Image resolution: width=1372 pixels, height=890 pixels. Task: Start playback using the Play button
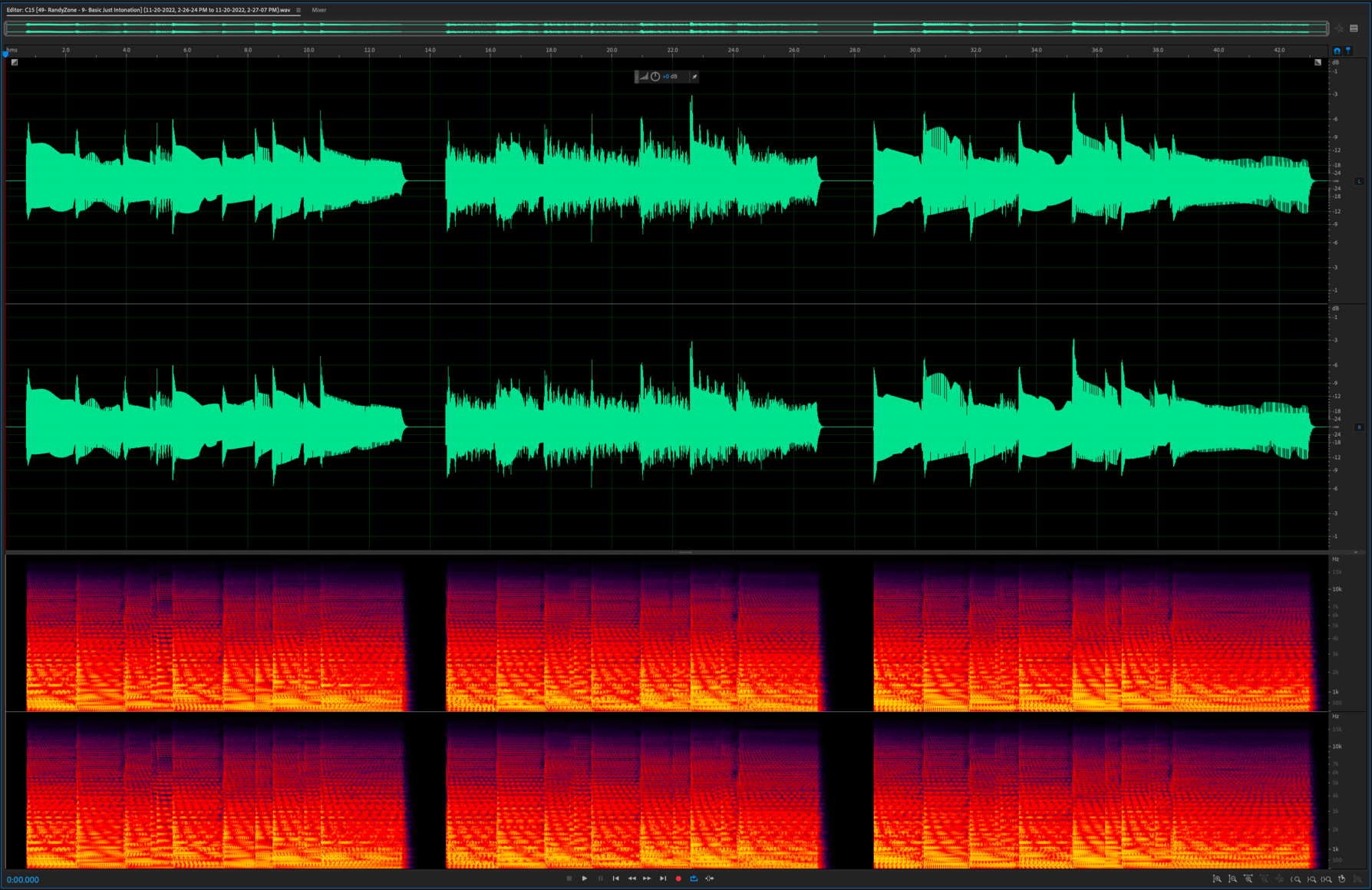tap(585, 878)
